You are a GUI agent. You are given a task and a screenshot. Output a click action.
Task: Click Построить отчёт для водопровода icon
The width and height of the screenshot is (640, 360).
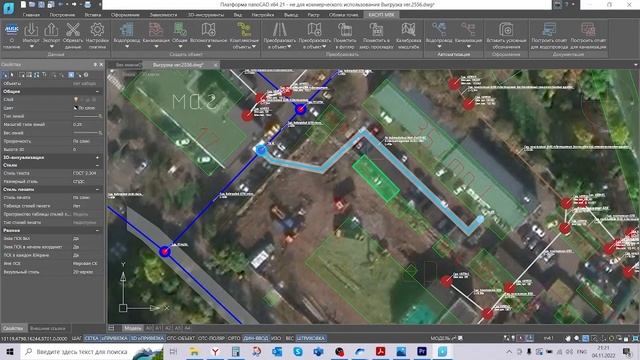pyautogui.click(x=549, y=30)
